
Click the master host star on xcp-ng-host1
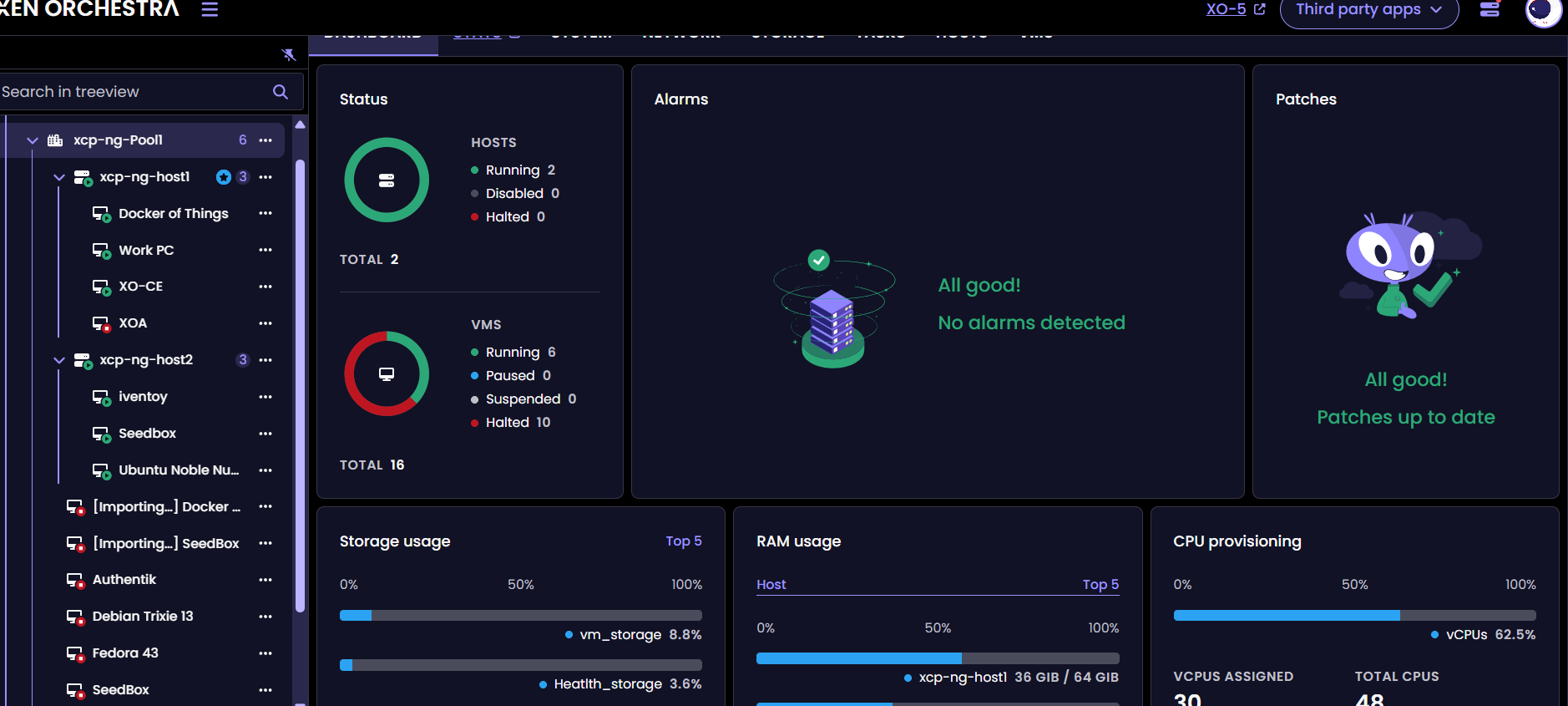(224, 177)
